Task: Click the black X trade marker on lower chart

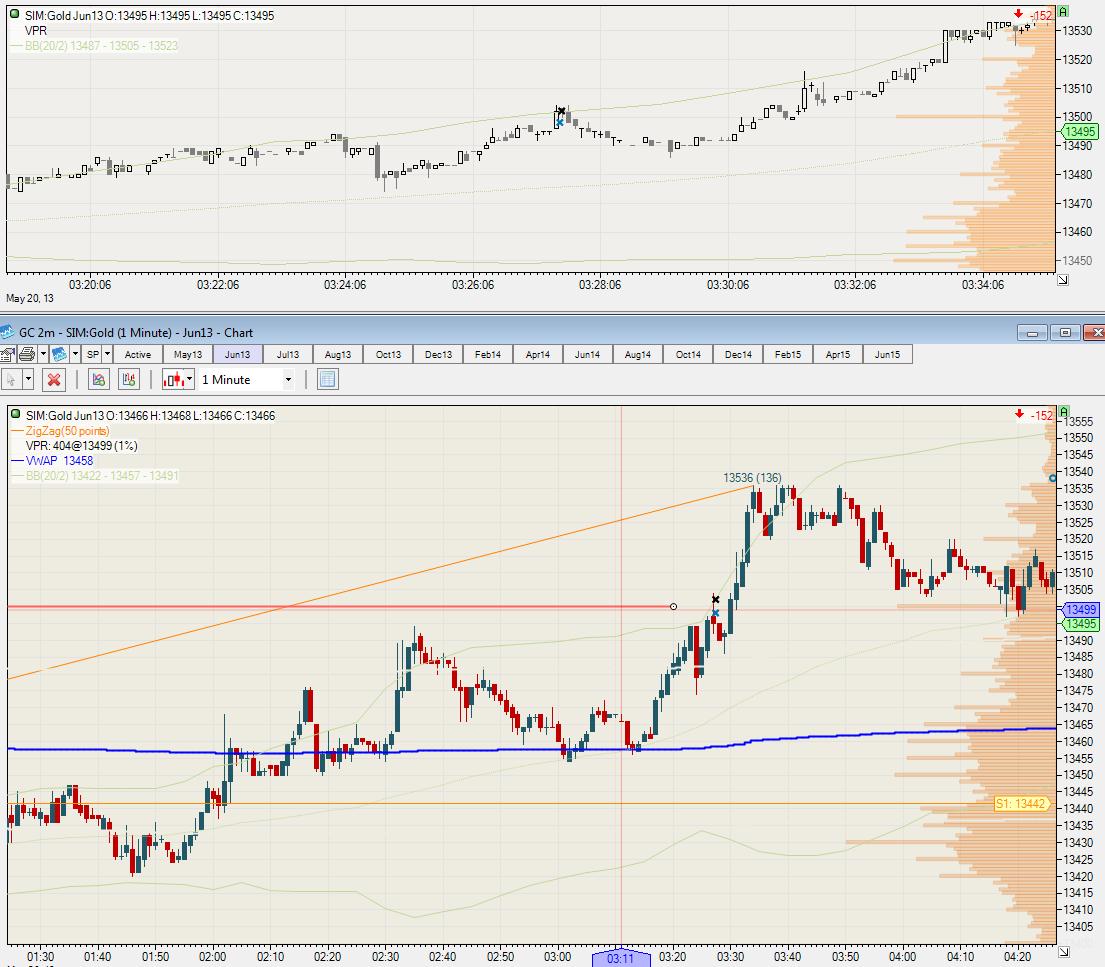Action: click(715, 600)
